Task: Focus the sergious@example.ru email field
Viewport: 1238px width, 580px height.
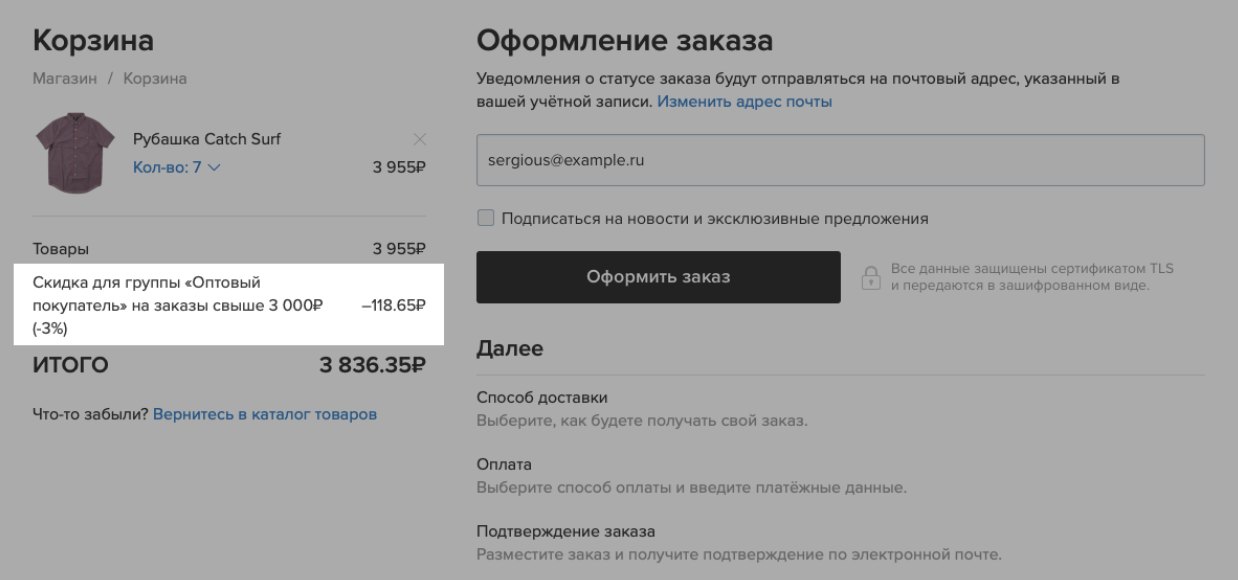Action: point(841,159)
